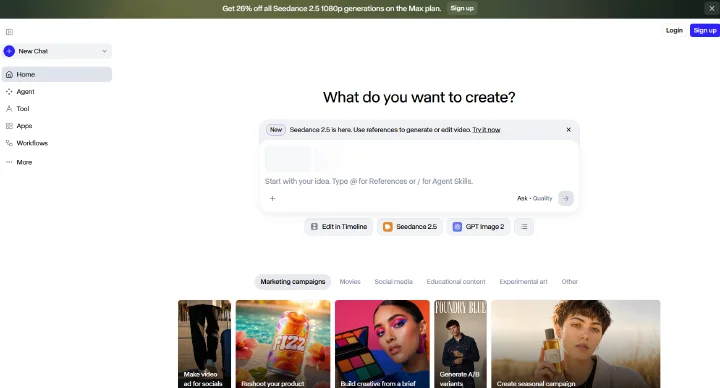Select the Seedance 2.5 model chip

point(410,227)
